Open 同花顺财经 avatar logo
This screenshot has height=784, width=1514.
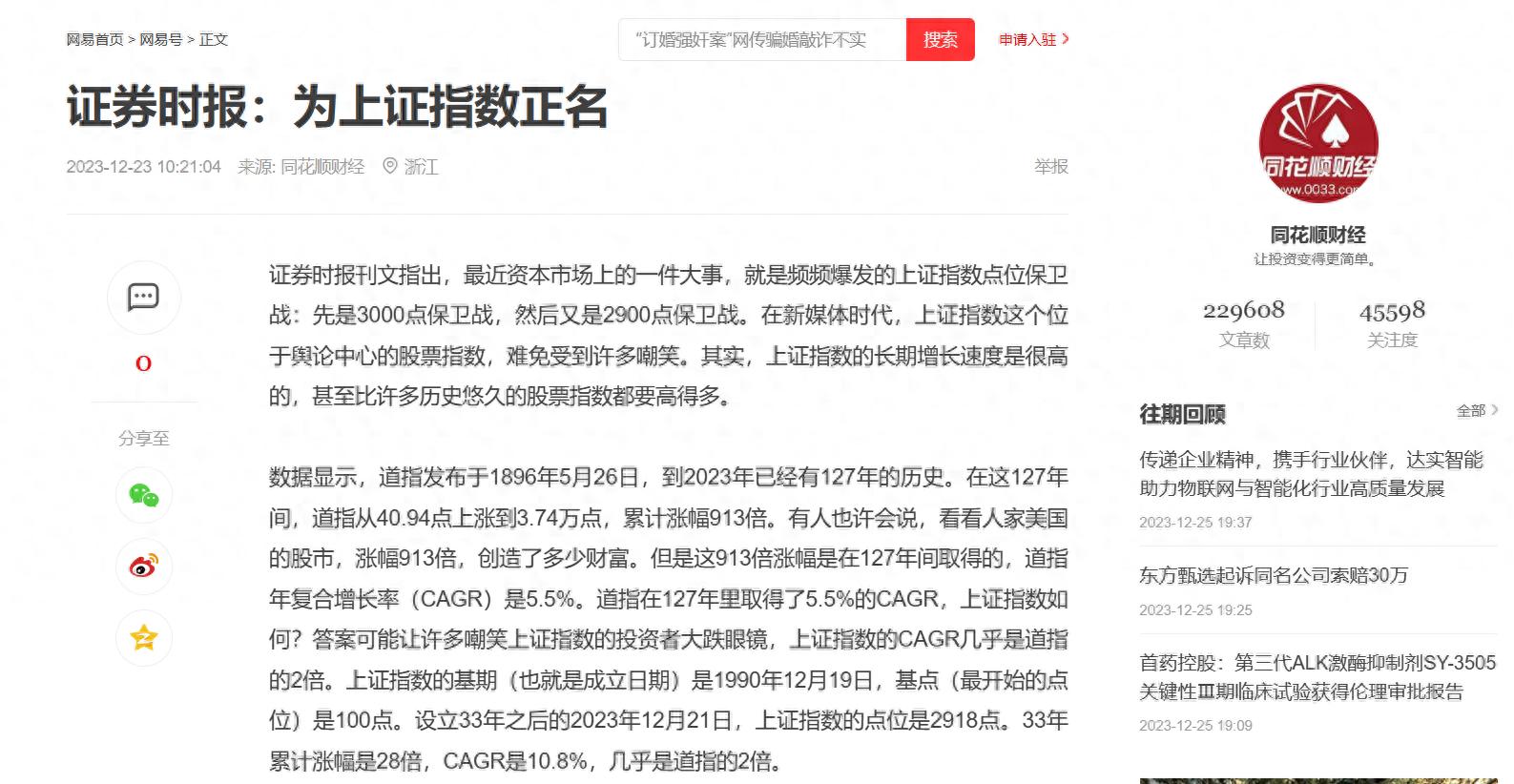pyautogui.click(x=1317, y=143)
